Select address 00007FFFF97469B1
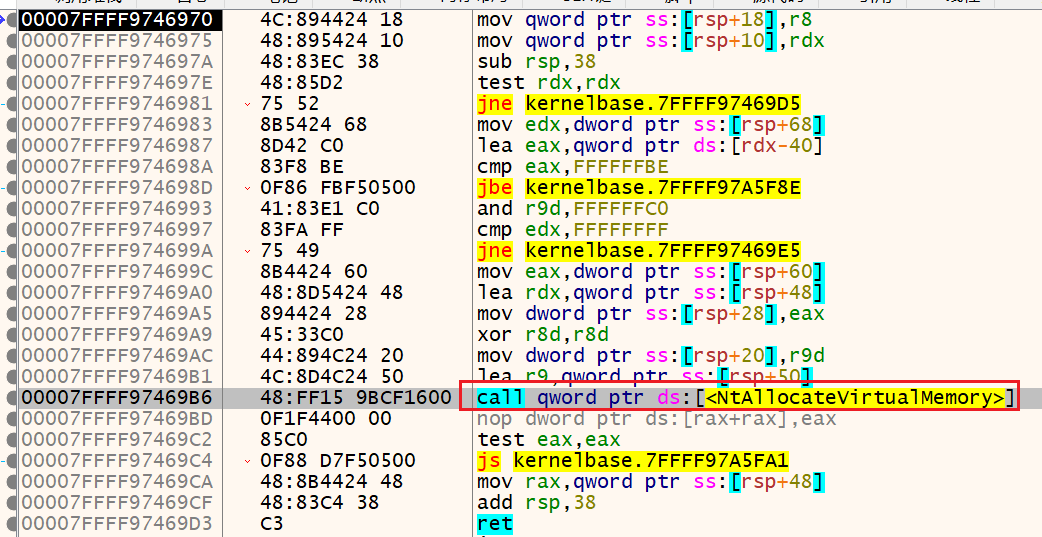Screen dimensions: 1042x537 (117, 377)
